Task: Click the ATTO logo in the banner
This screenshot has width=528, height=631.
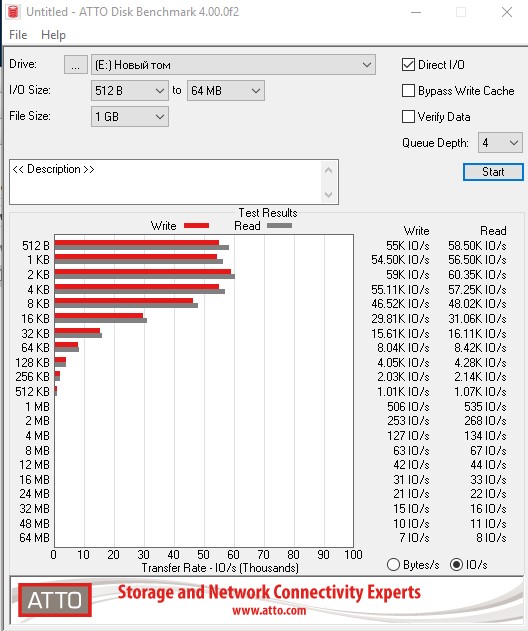Action: (55, 600)
